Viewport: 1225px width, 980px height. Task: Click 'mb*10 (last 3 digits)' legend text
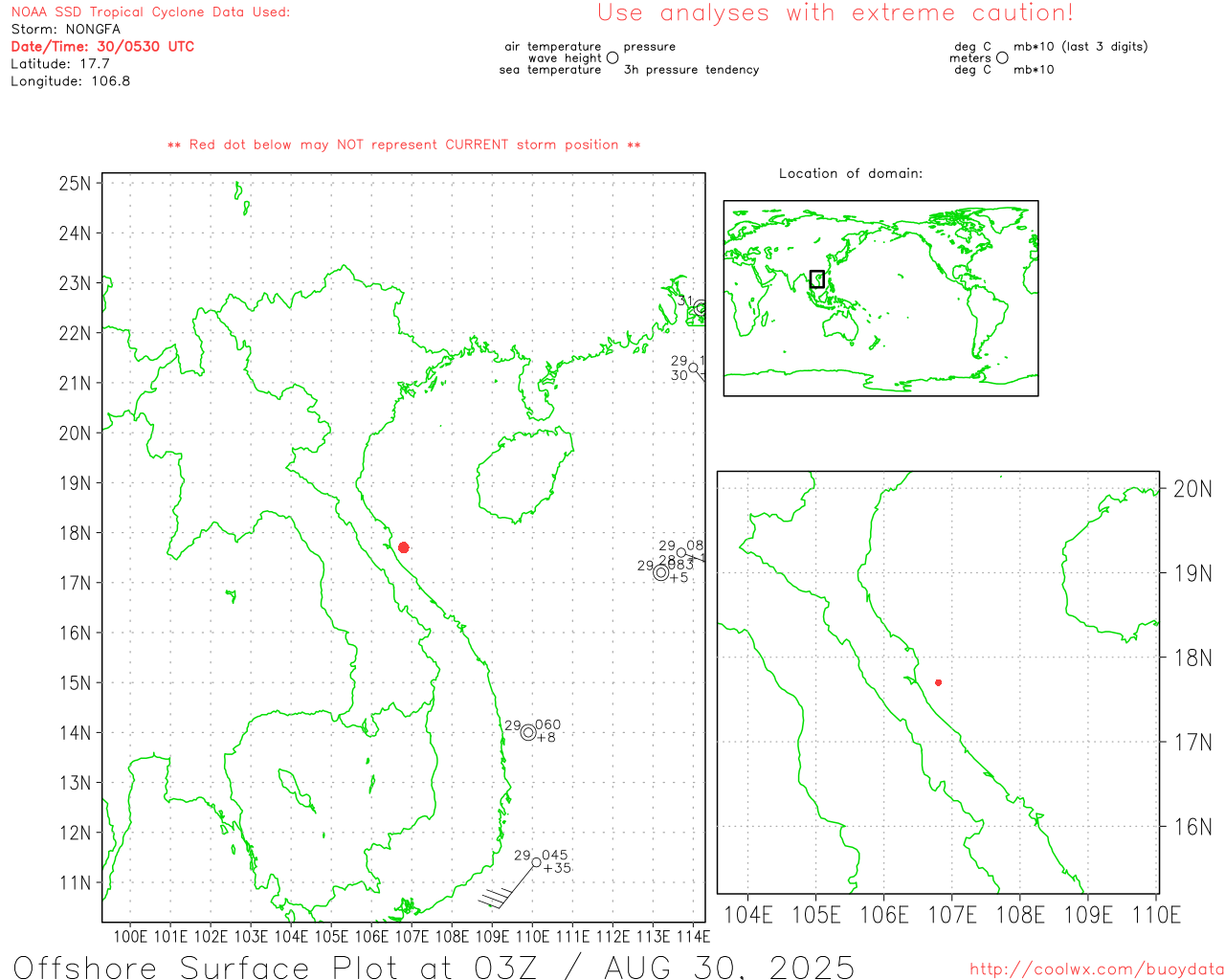[1080, 46]
